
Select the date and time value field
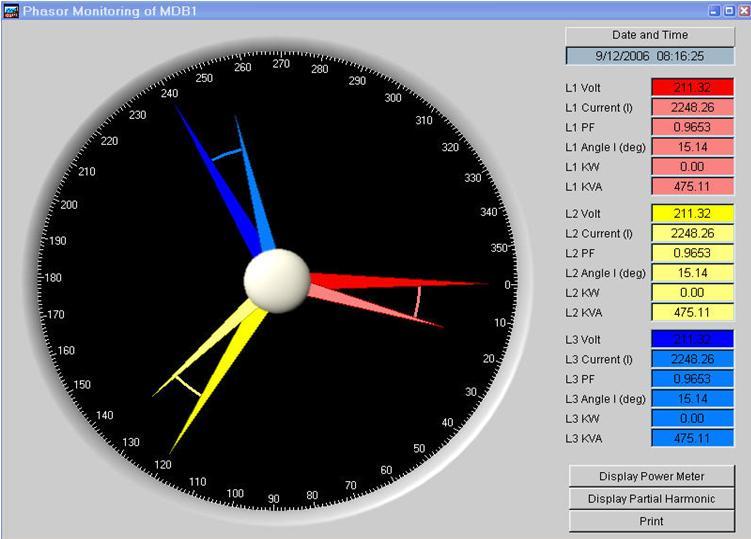tap(650, 57)
